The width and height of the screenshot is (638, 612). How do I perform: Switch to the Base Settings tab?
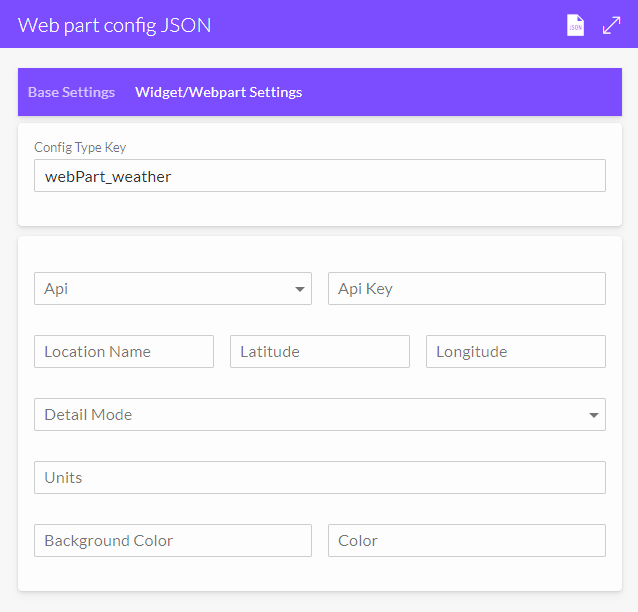point(72,92)
